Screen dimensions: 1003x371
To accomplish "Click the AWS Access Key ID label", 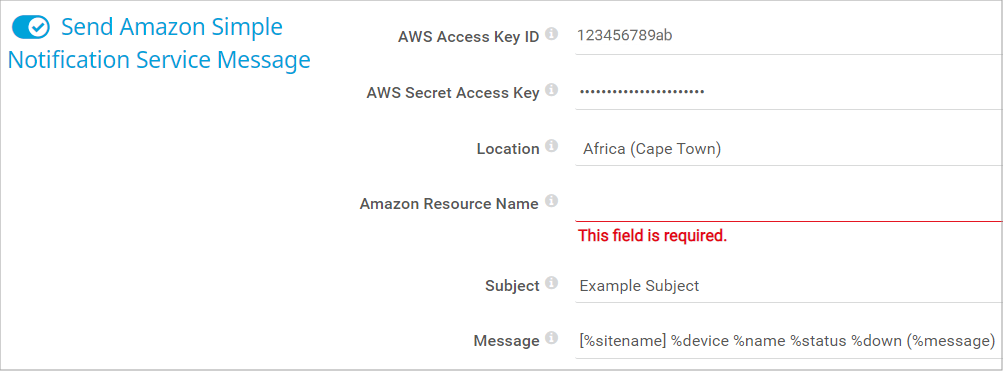I will tap(468, 37).
